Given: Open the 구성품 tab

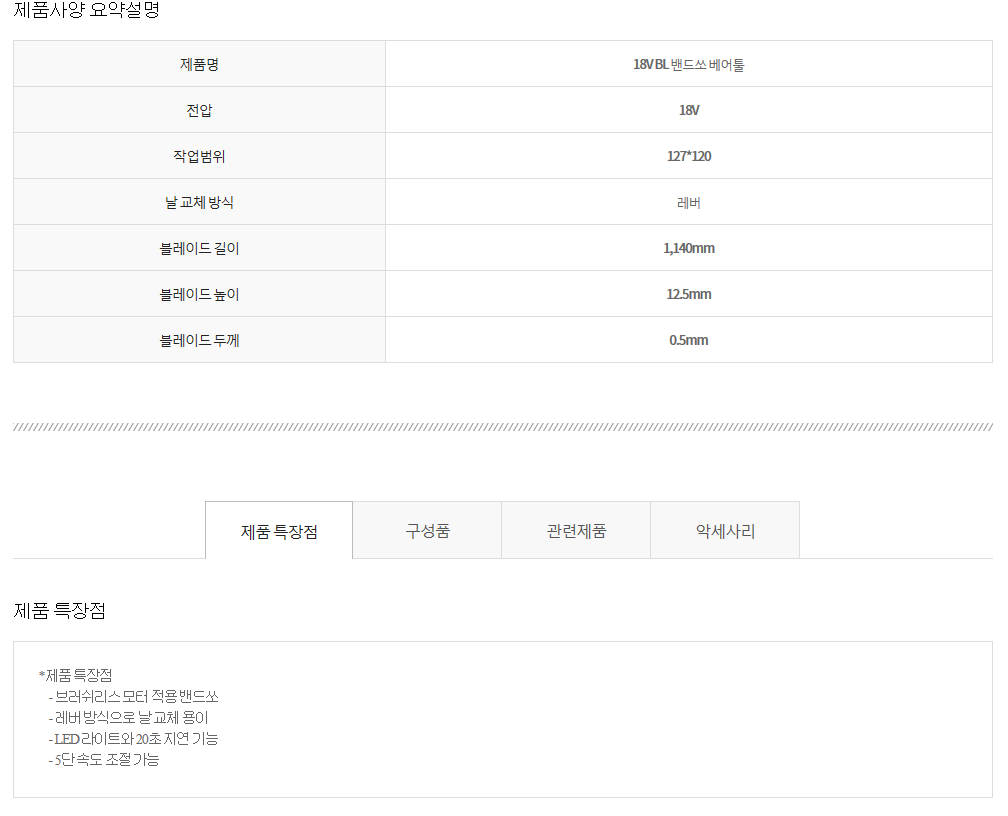Looking at the screenshot, I should click(x=427, y=531).
